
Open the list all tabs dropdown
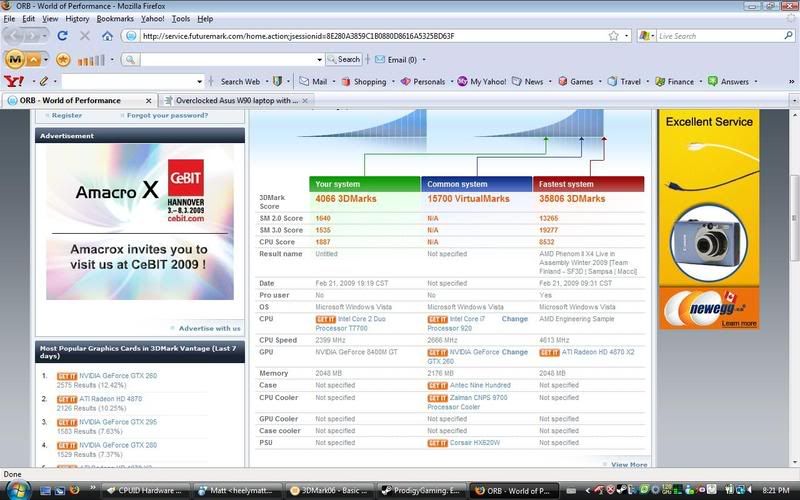point(794,101)
